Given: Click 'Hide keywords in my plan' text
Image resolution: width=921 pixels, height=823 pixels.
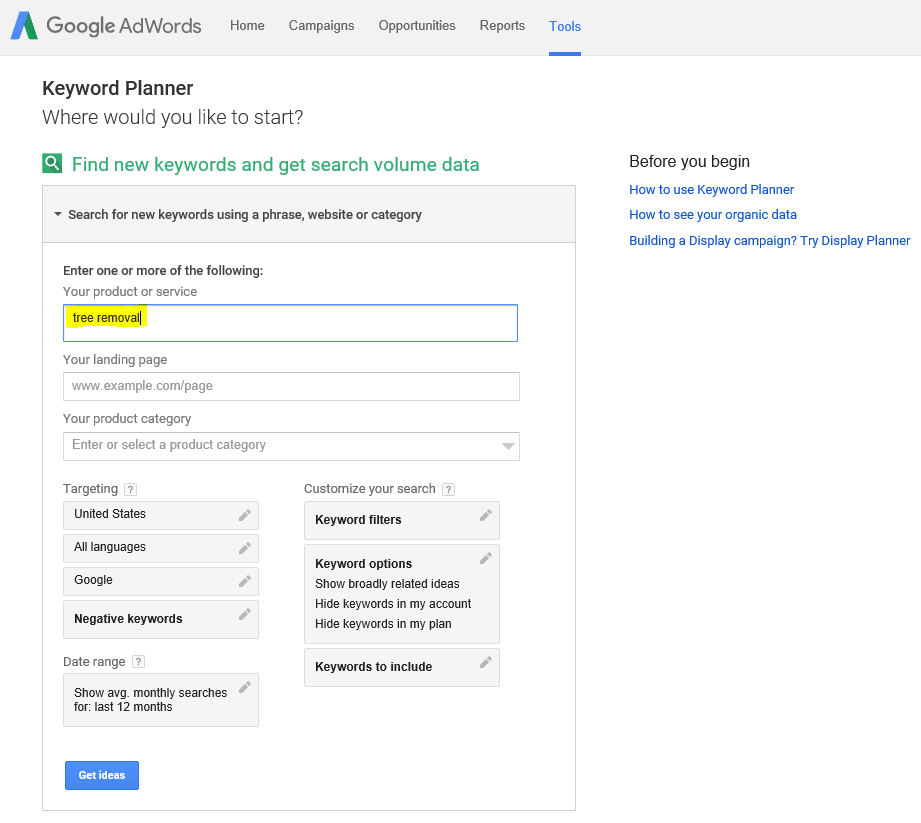Looking at the screenshot, I should pyautogui.click(x=383, y=624).
